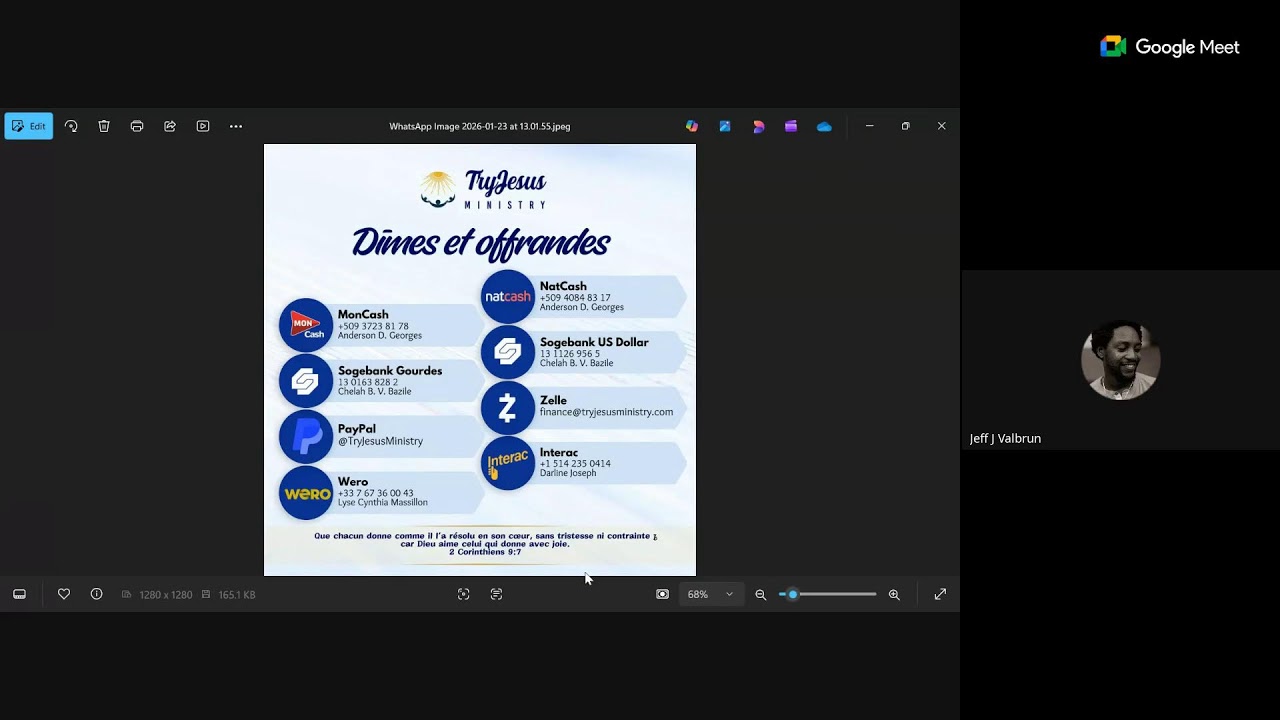Click the Zelle logo in the image
The image size is (1280, 720).
[508, 408]
